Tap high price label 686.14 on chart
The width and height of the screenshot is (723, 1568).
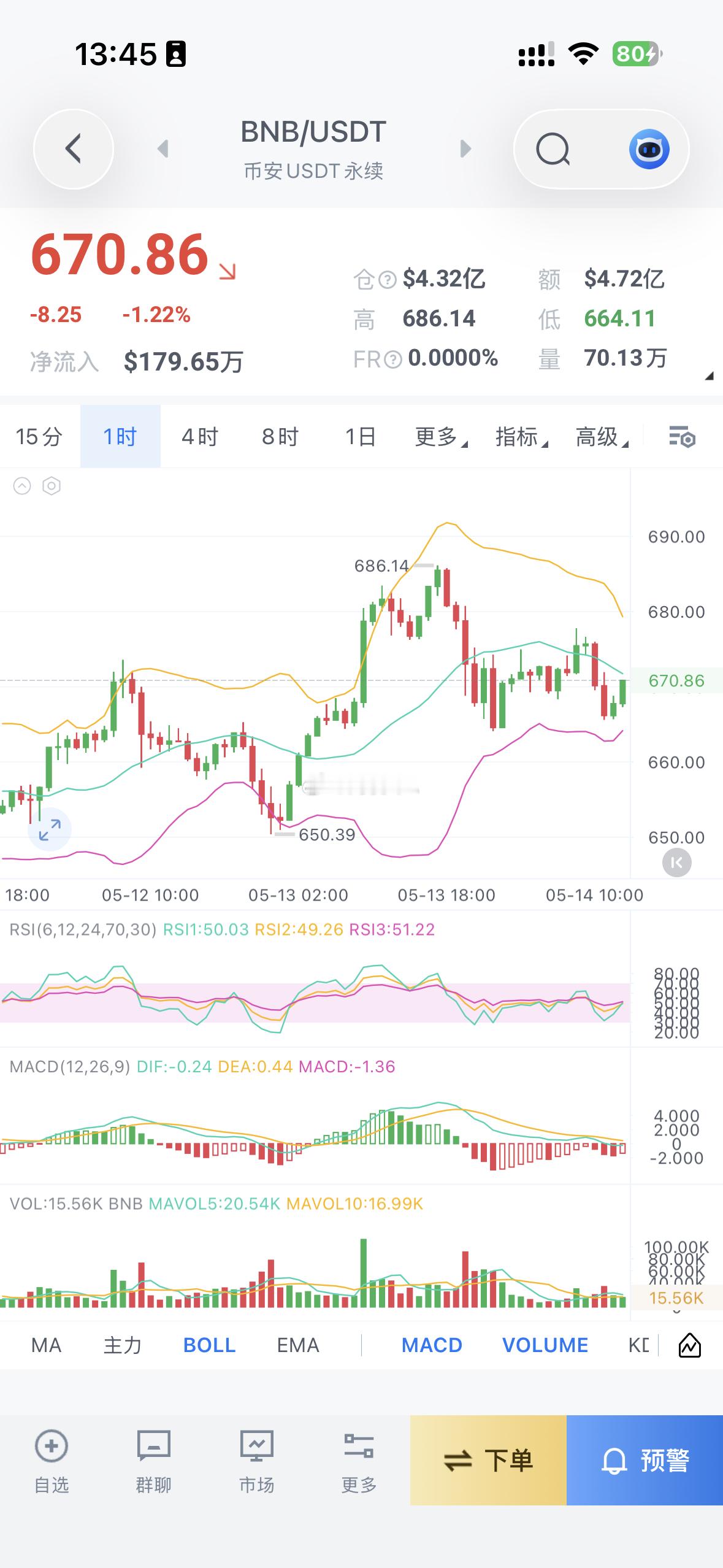coord(381,566)
